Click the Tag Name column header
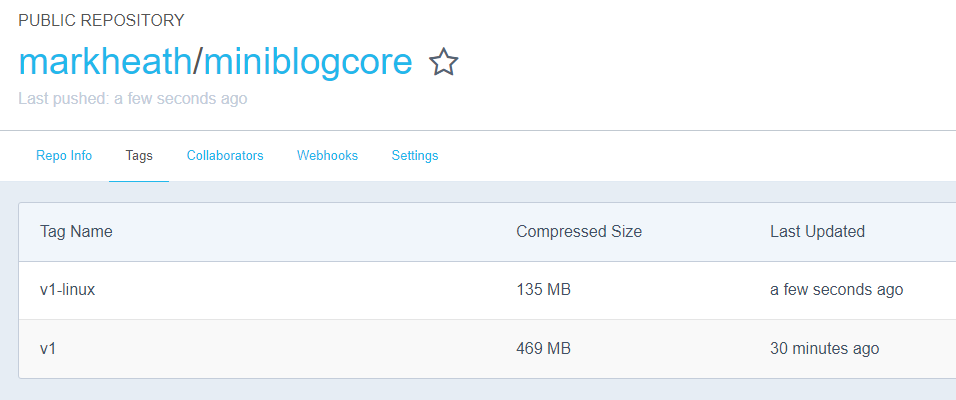Screen dimensions: 956x400 [x=76, y=232]
